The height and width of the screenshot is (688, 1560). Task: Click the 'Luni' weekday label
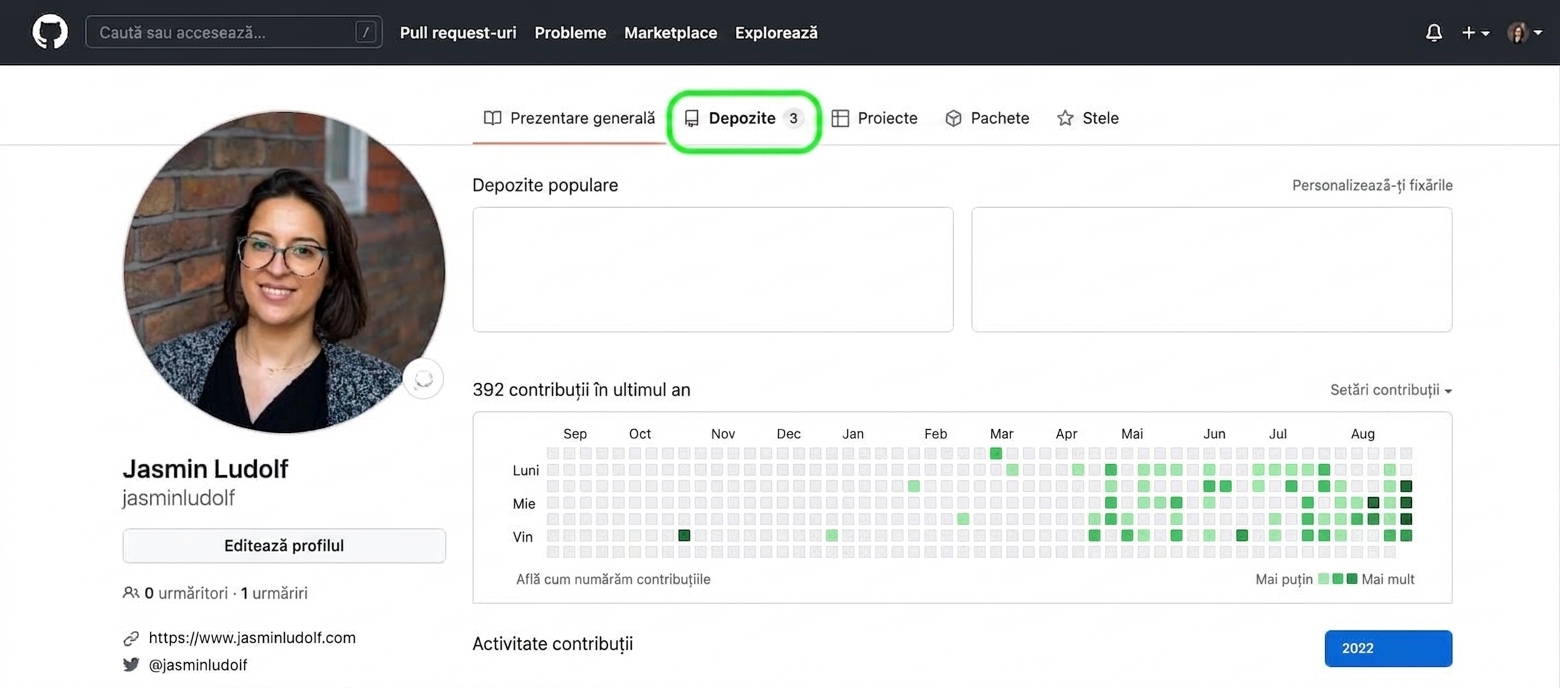[525, 470]
